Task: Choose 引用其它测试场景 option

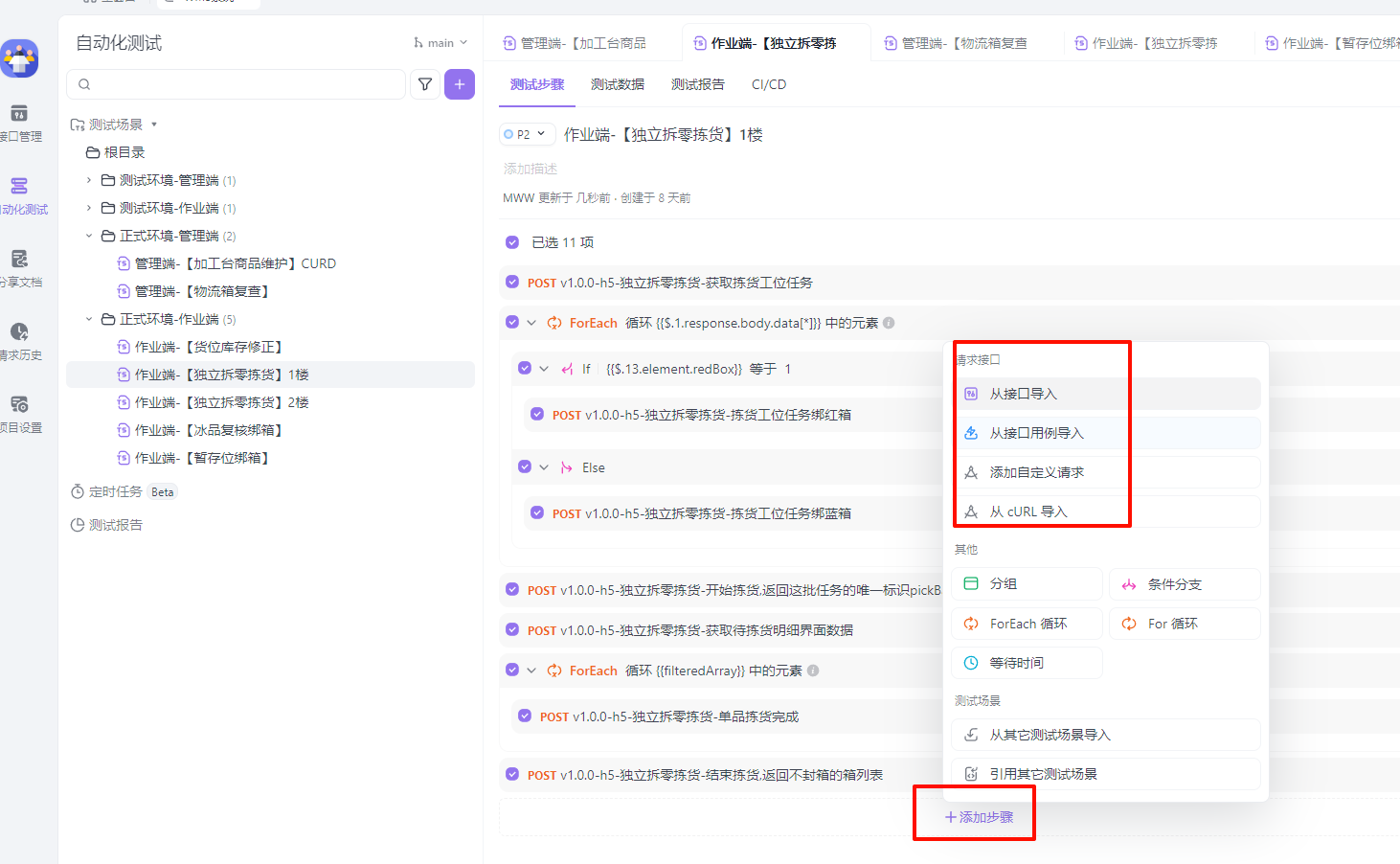Action: click(x=1106, y=774)
